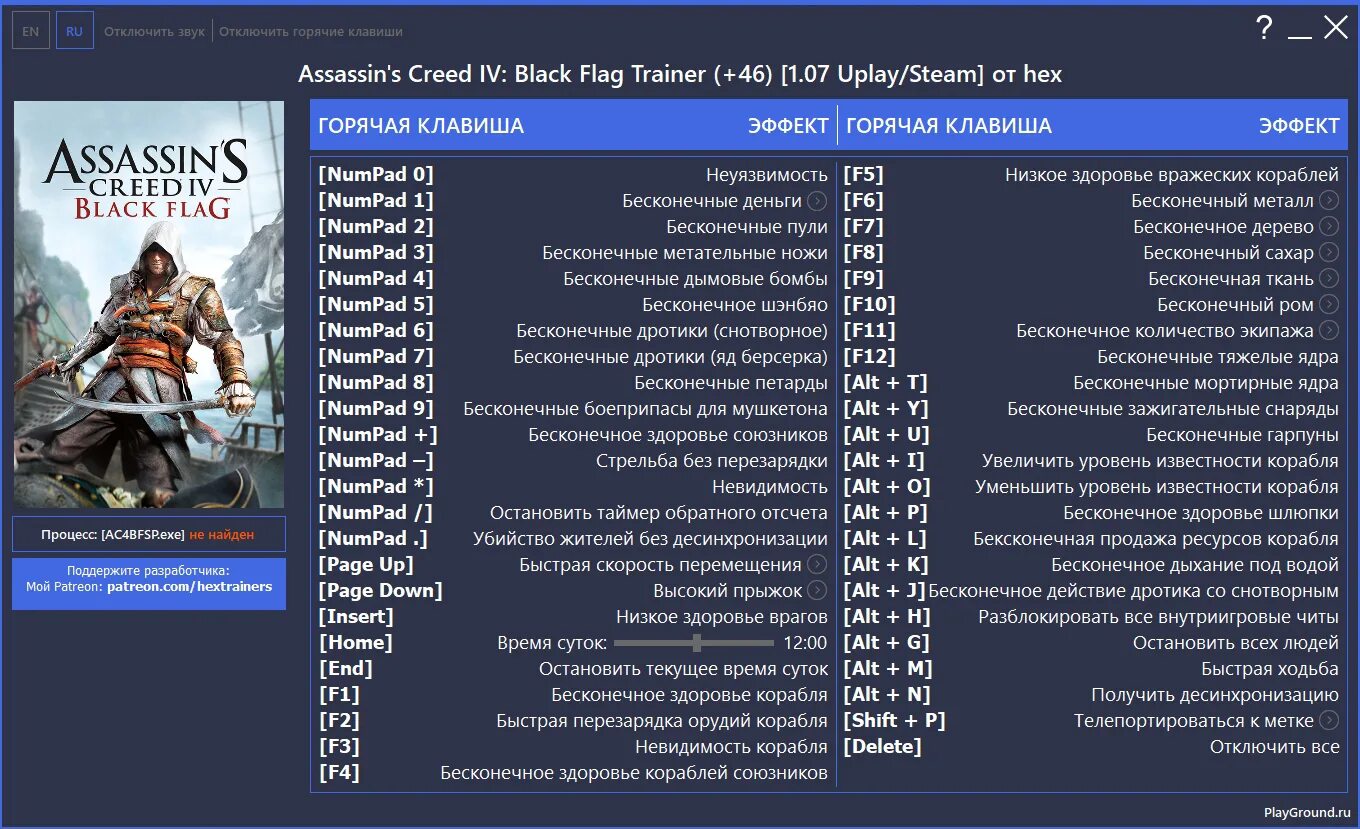Open options arrow for Бесконечное дерево
This screenshot has width=1360, height=829.
click(1329, 227)
